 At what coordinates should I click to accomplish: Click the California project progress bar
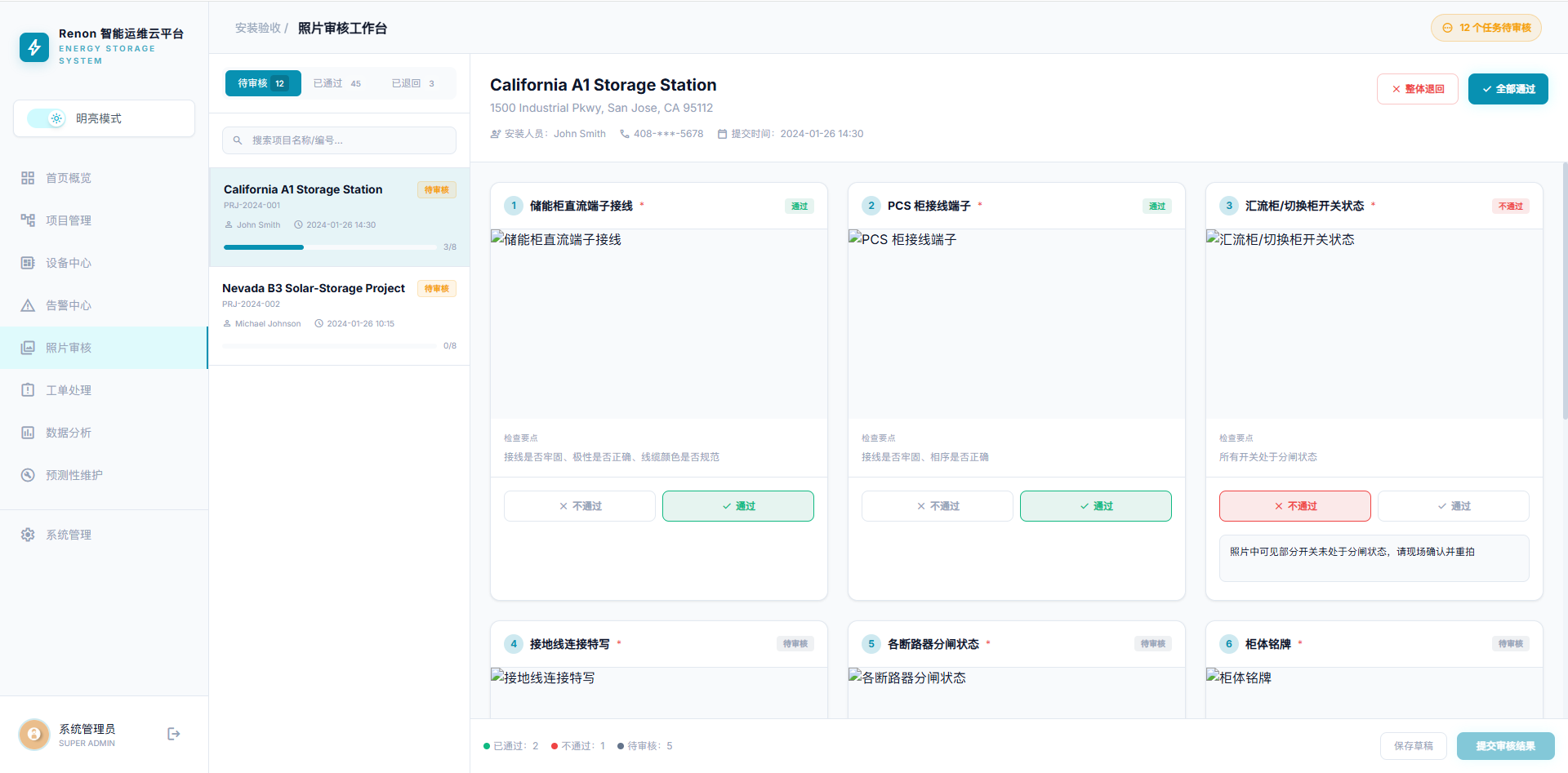330,247
